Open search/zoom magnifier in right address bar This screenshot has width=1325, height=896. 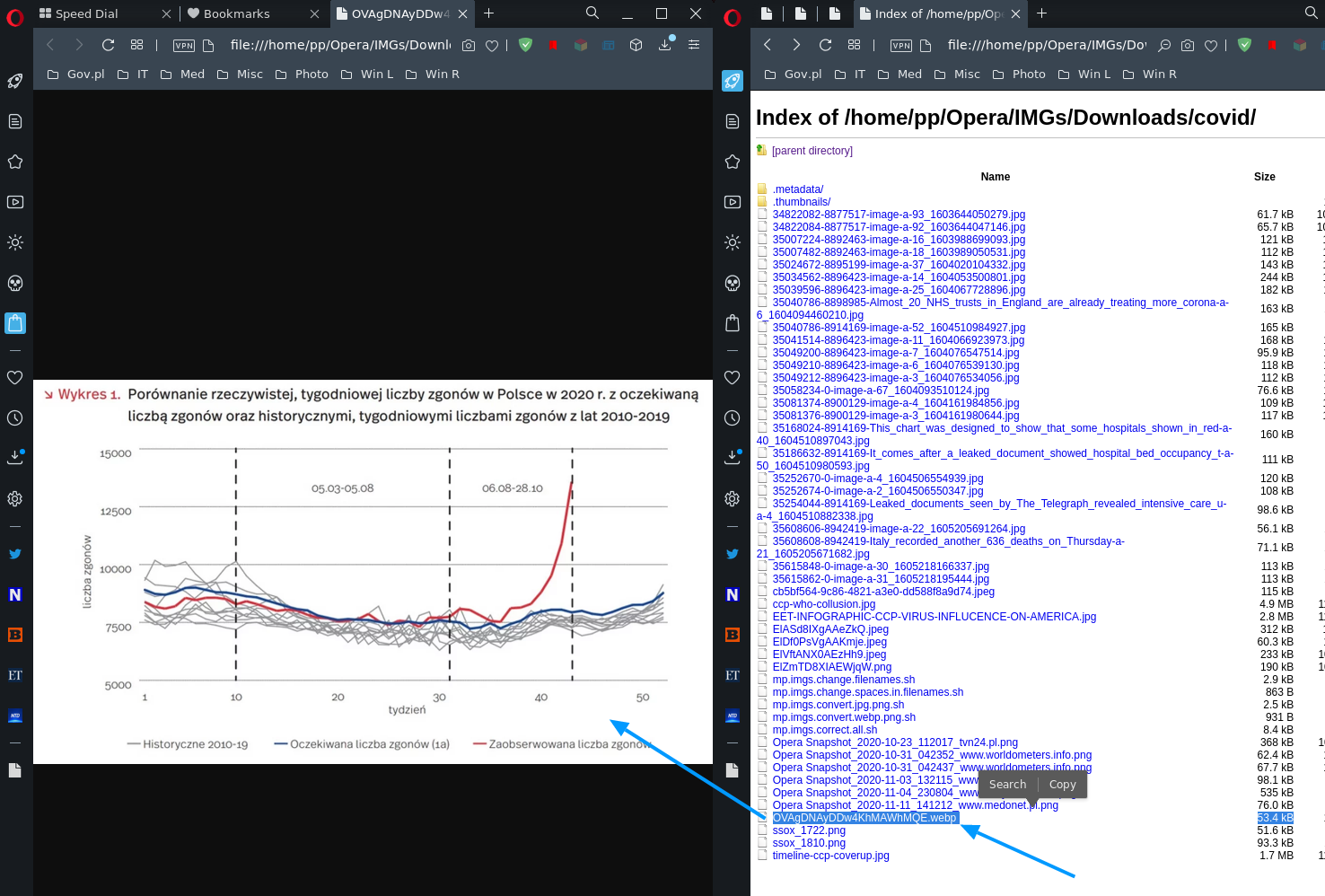click(x=1164, y=45)
